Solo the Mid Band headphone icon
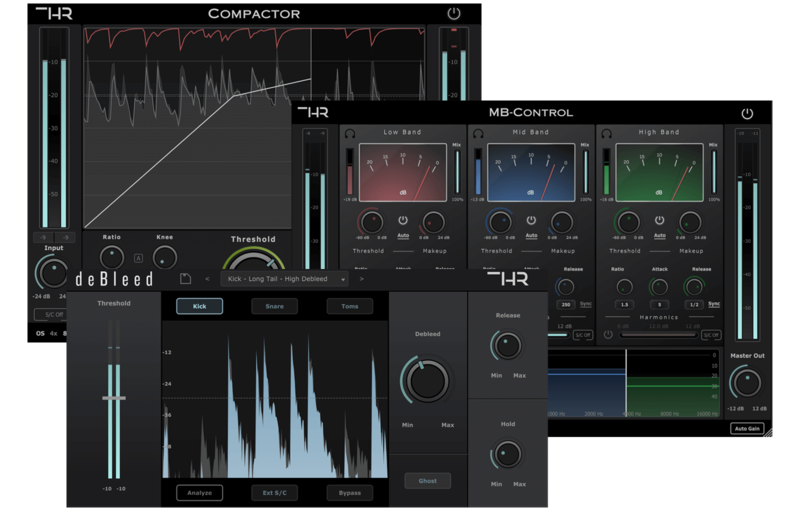This screenshot has width=800, height=511. 476,132
